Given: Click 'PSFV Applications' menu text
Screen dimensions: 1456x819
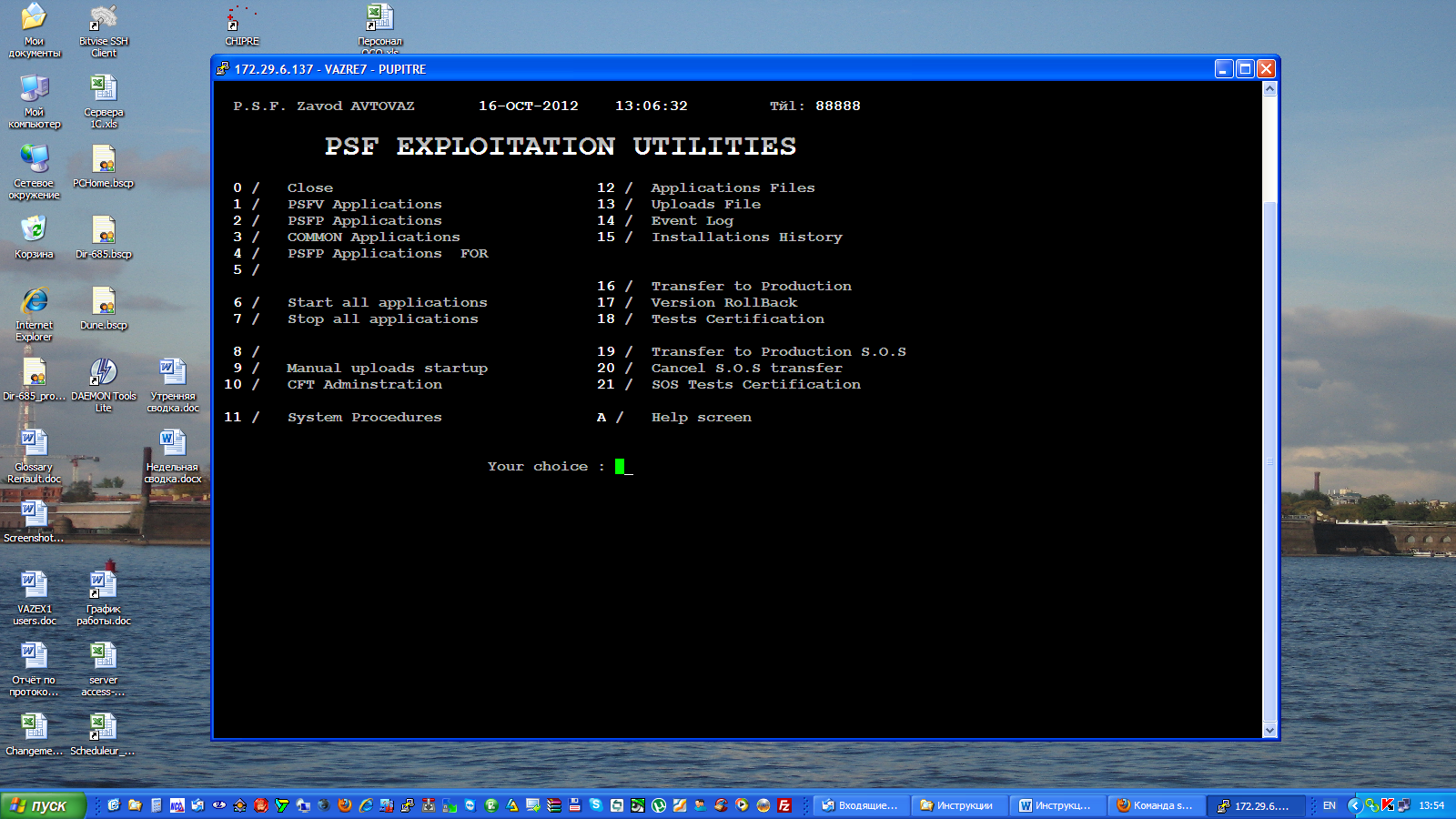Looking at the screenshot, I should click(x=364, y=204).
